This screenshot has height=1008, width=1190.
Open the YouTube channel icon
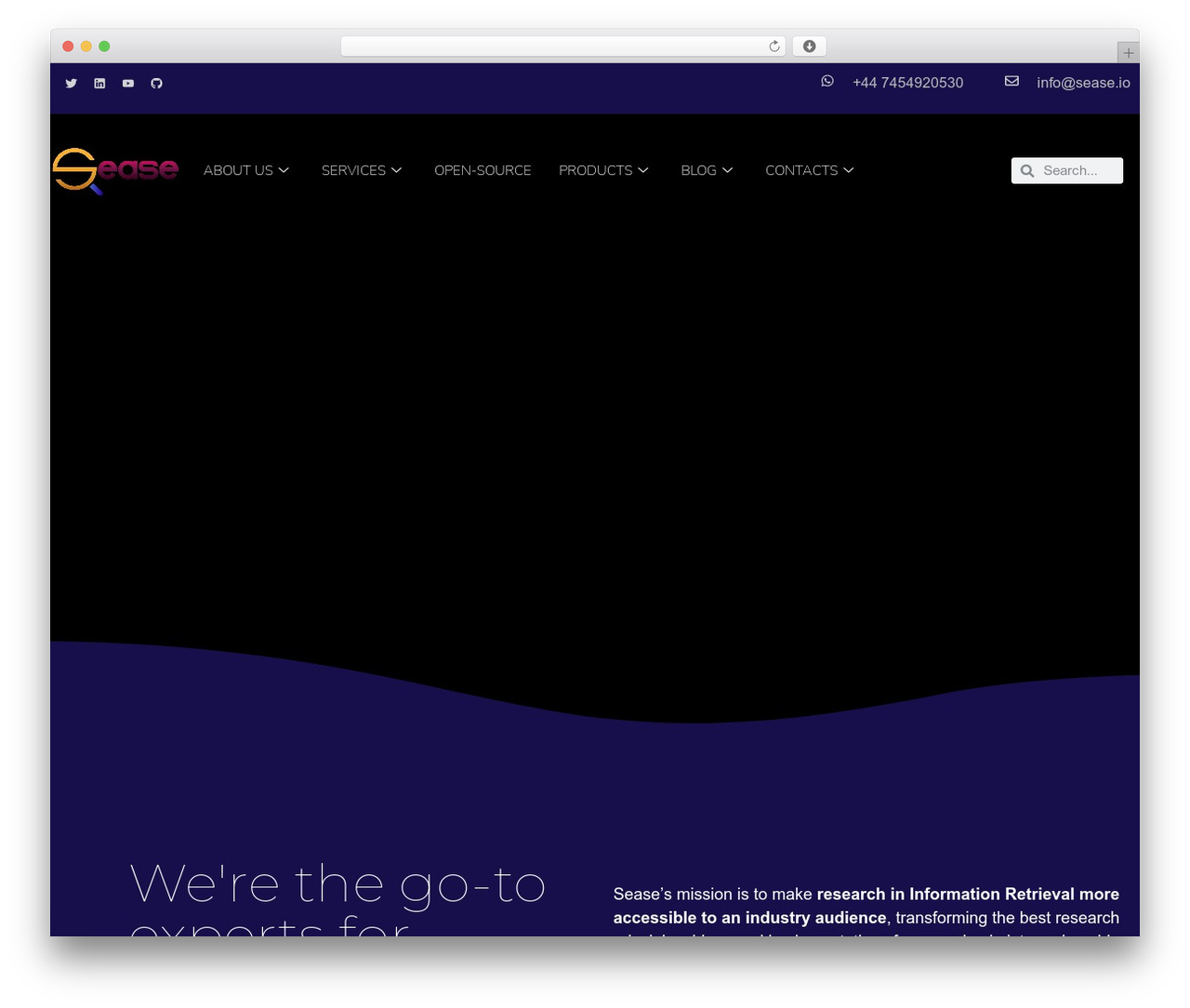pyautogui.click(x=128, y=84)
